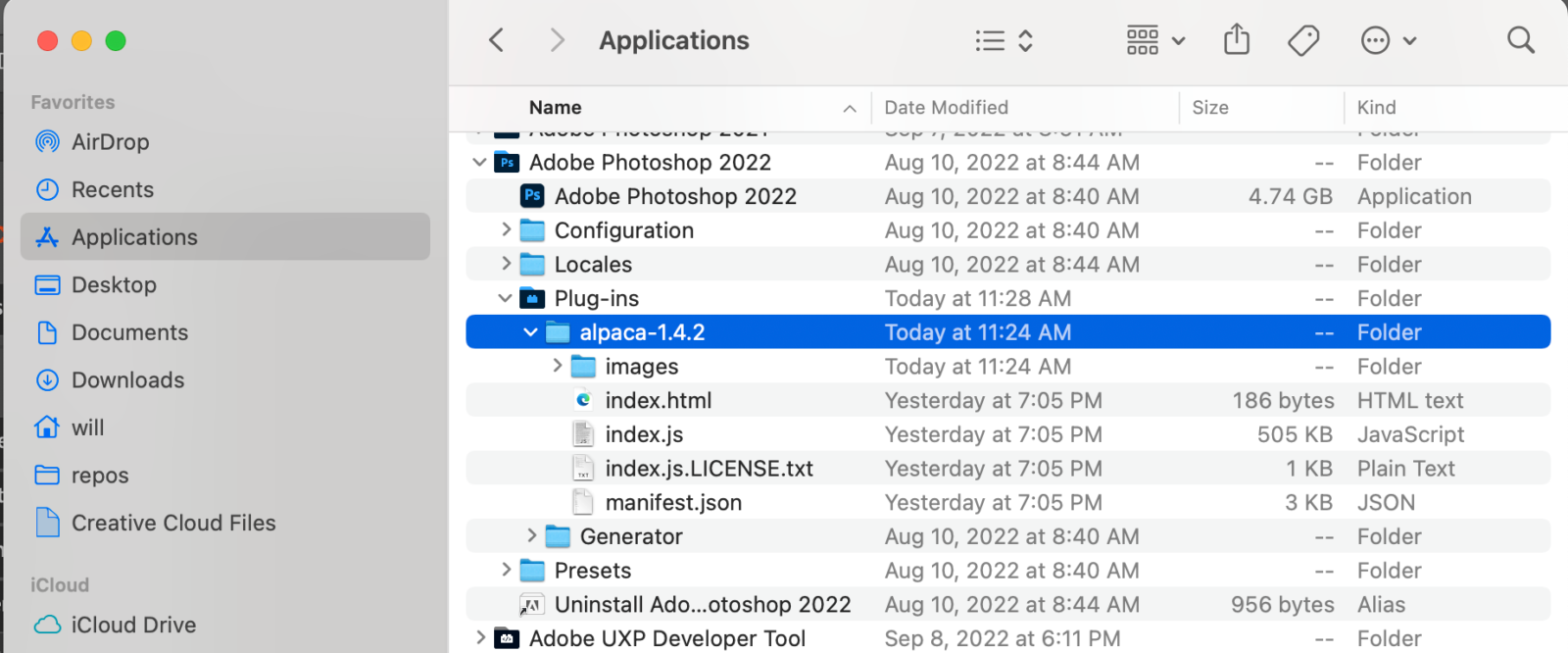Select the manifest.json file
Image resolution: width=1568 pixels, height=653 pixels.
[672, 502]
